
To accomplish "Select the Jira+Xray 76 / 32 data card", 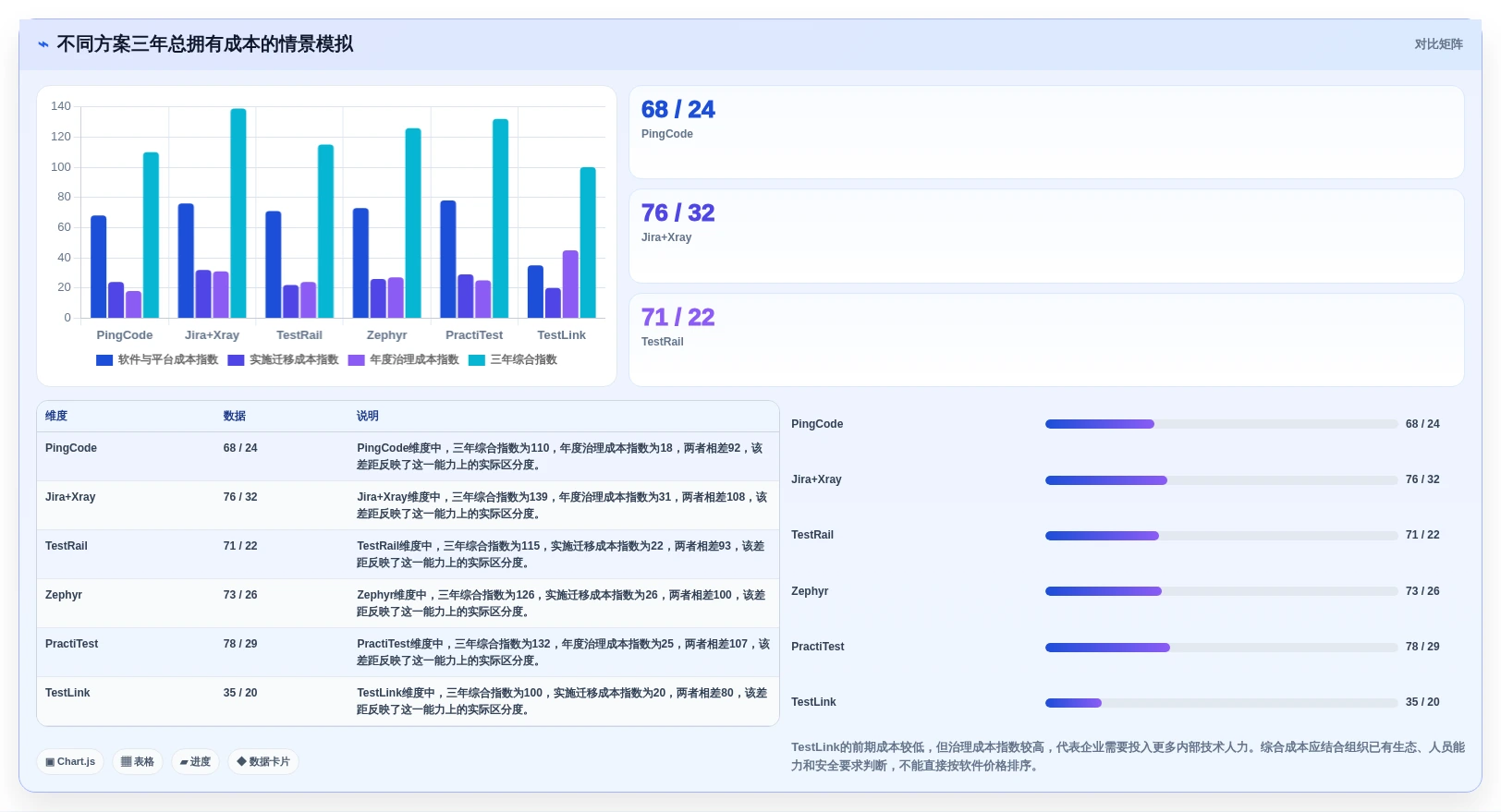I will pos(1046,236).
